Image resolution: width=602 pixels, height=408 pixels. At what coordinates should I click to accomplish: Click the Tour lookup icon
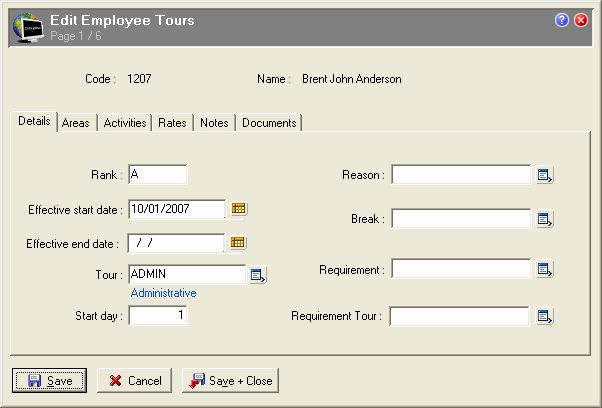(257, 275)
